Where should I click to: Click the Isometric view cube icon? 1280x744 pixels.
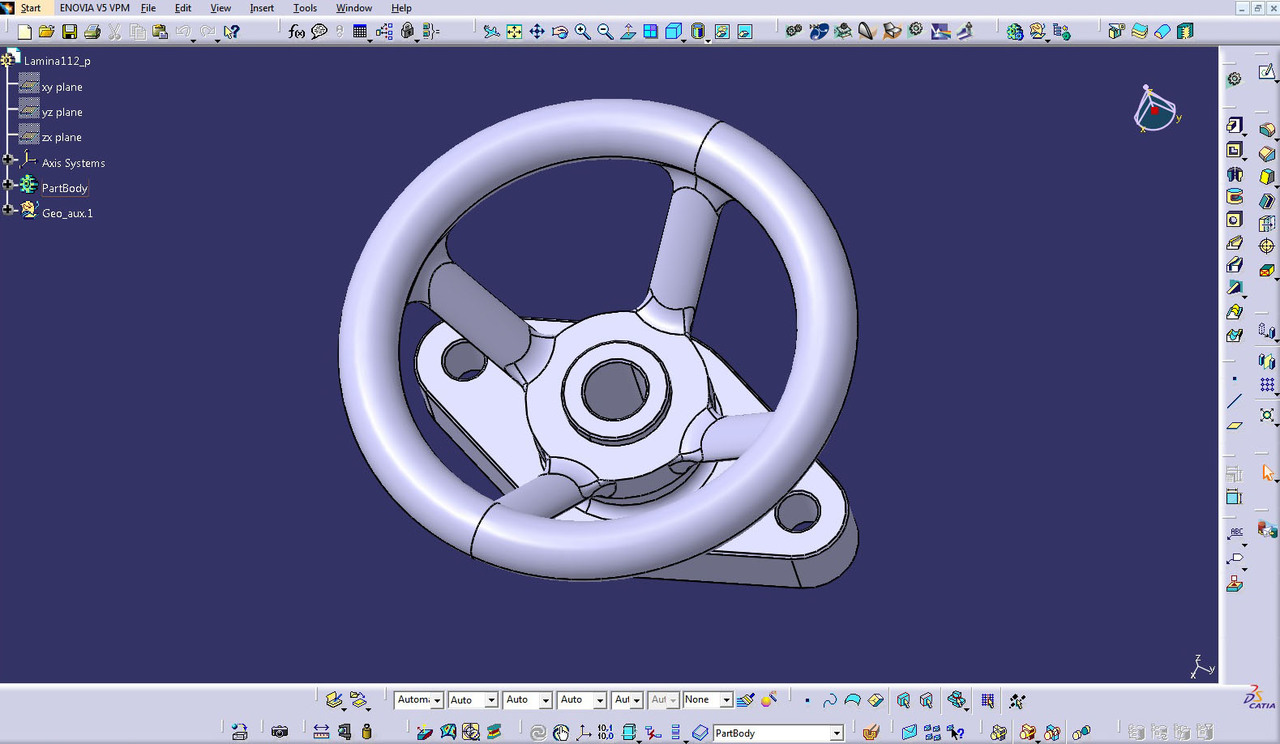(674, 32)
